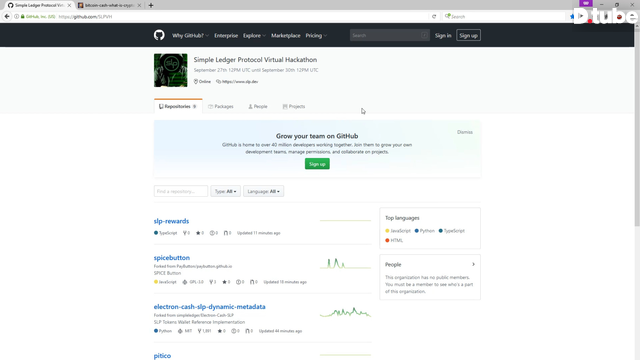640x360 pixels.
Task: Open Marketplace in the top navigation
Action: (286, 36)
